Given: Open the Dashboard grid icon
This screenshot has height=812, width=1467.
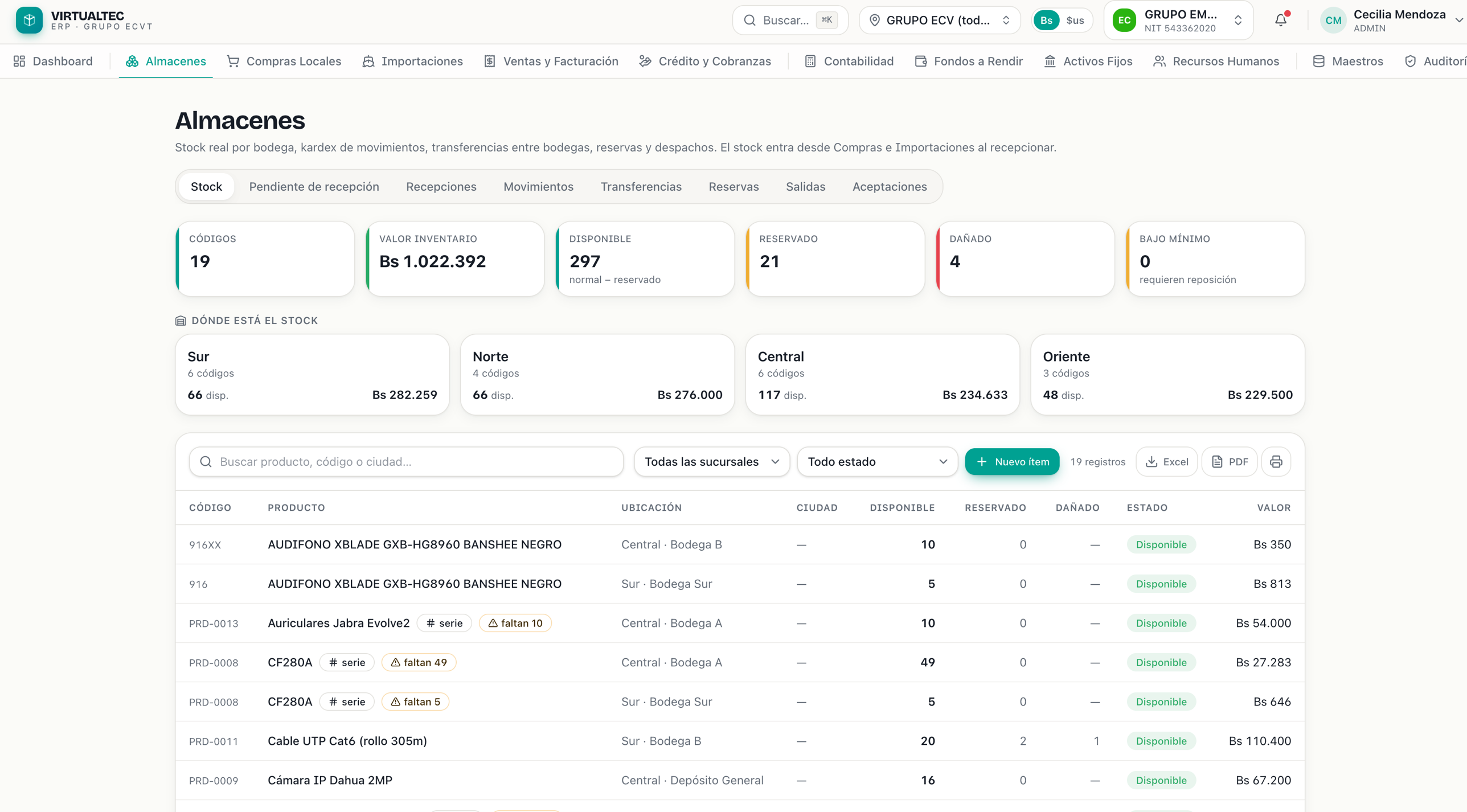Looking at the screenshot, I should (x=19, y=61).
